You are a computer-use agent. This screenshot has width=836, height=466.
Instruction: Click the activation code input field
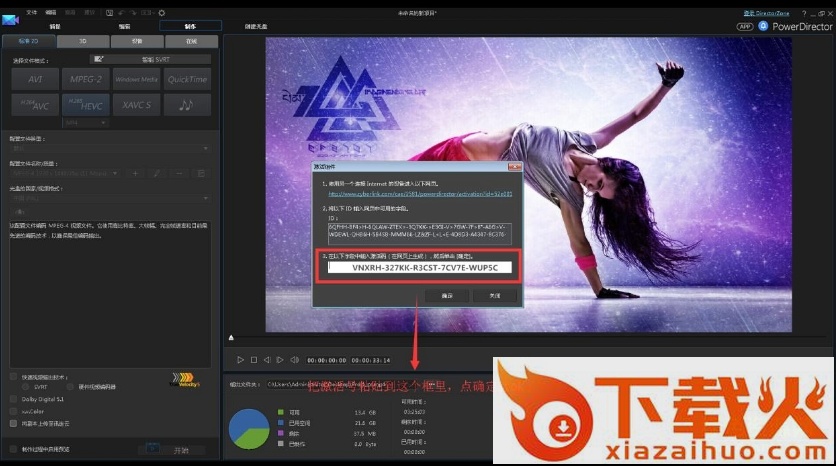pos(419,268)
